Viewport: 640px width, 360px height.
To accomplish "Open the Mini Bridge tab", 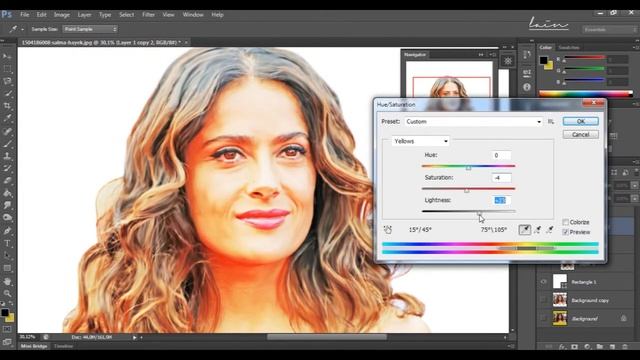I will point(34,346).
